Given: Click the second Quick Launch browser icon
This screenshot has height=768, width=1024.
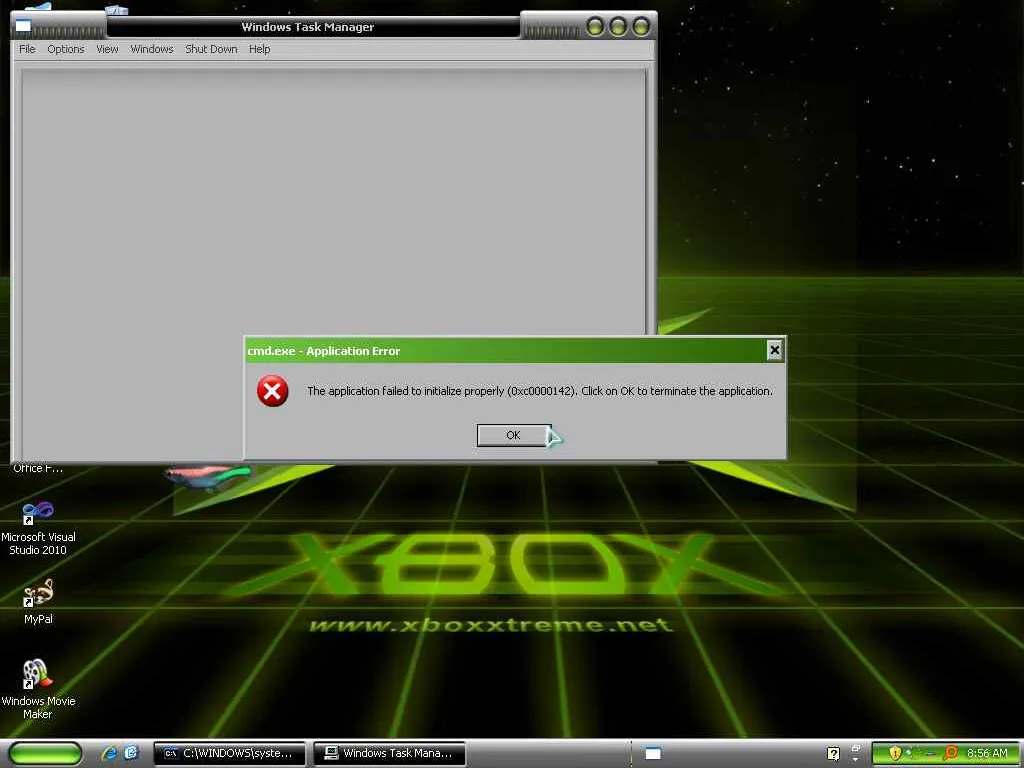Looking at the screenshot, I should pyautogui.click(x=131, y=753).
